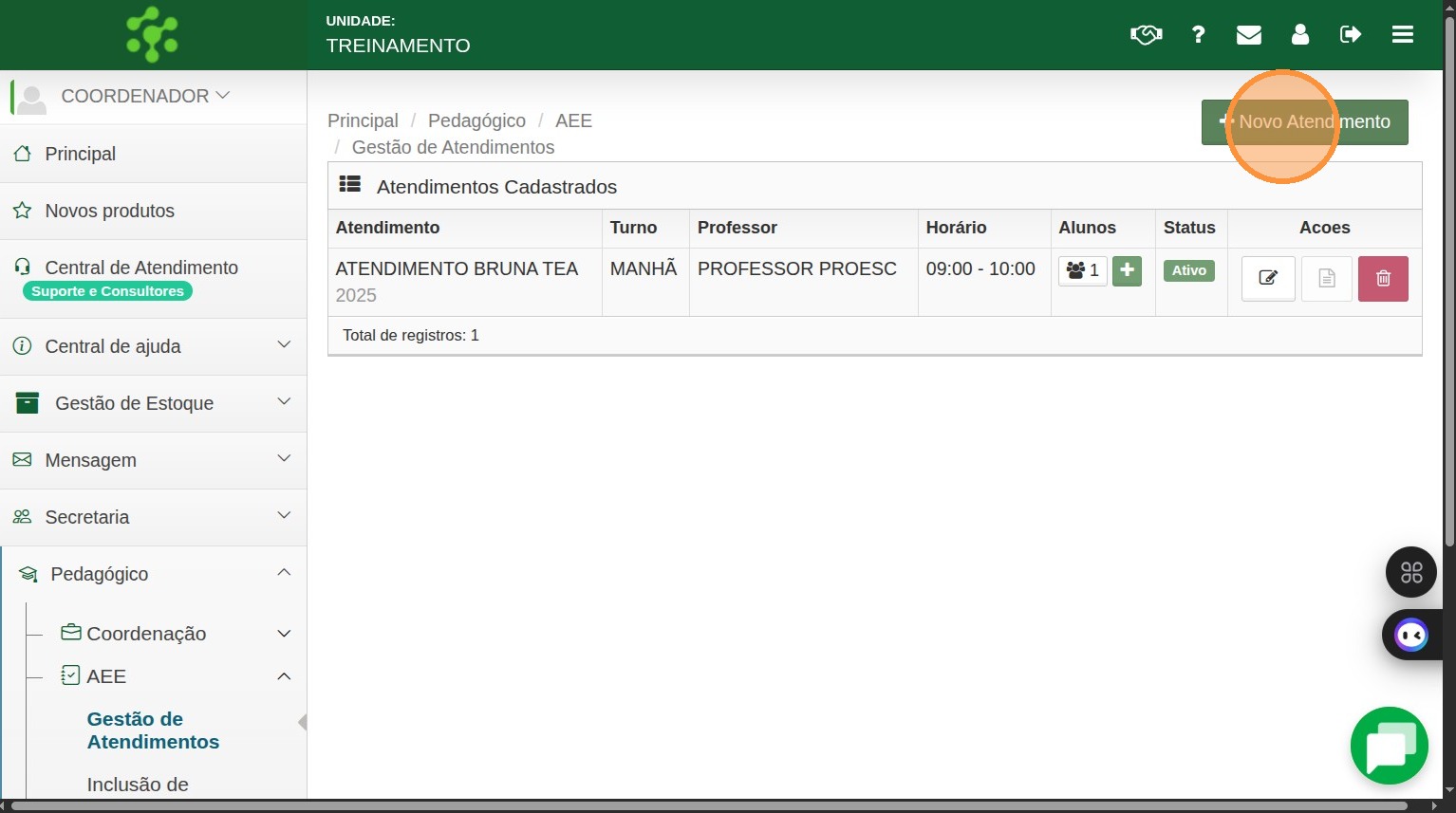Collapse the AEE submenu chevron

(x=284, y=675)
